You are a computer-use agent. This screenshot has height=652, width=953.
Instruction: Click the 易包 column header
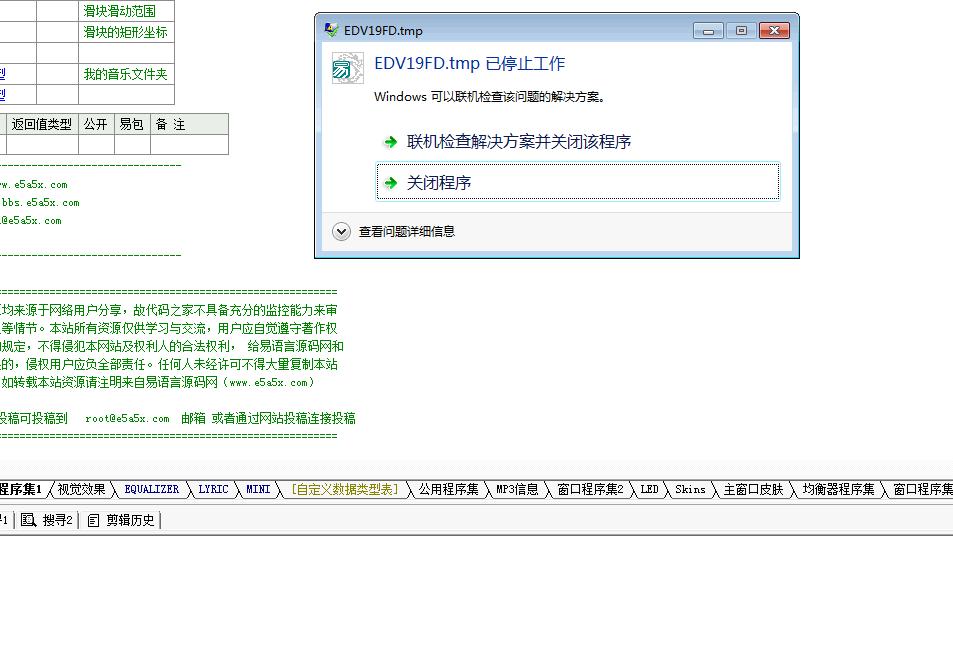tap(132, 124)
